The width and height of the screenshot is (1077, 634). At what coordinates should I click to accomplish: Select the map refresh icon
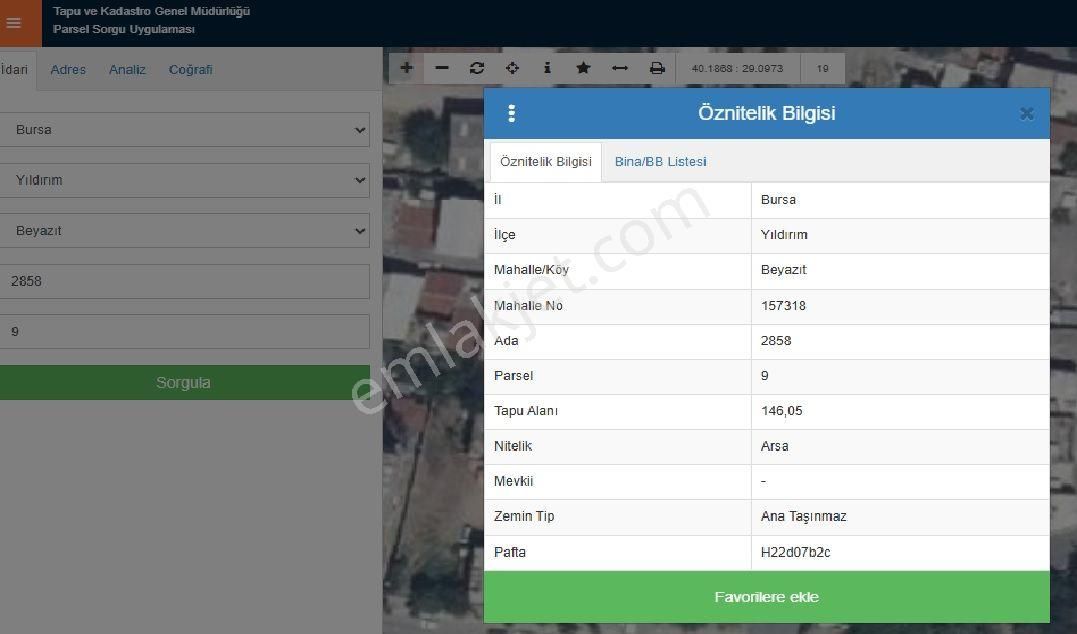477,67
